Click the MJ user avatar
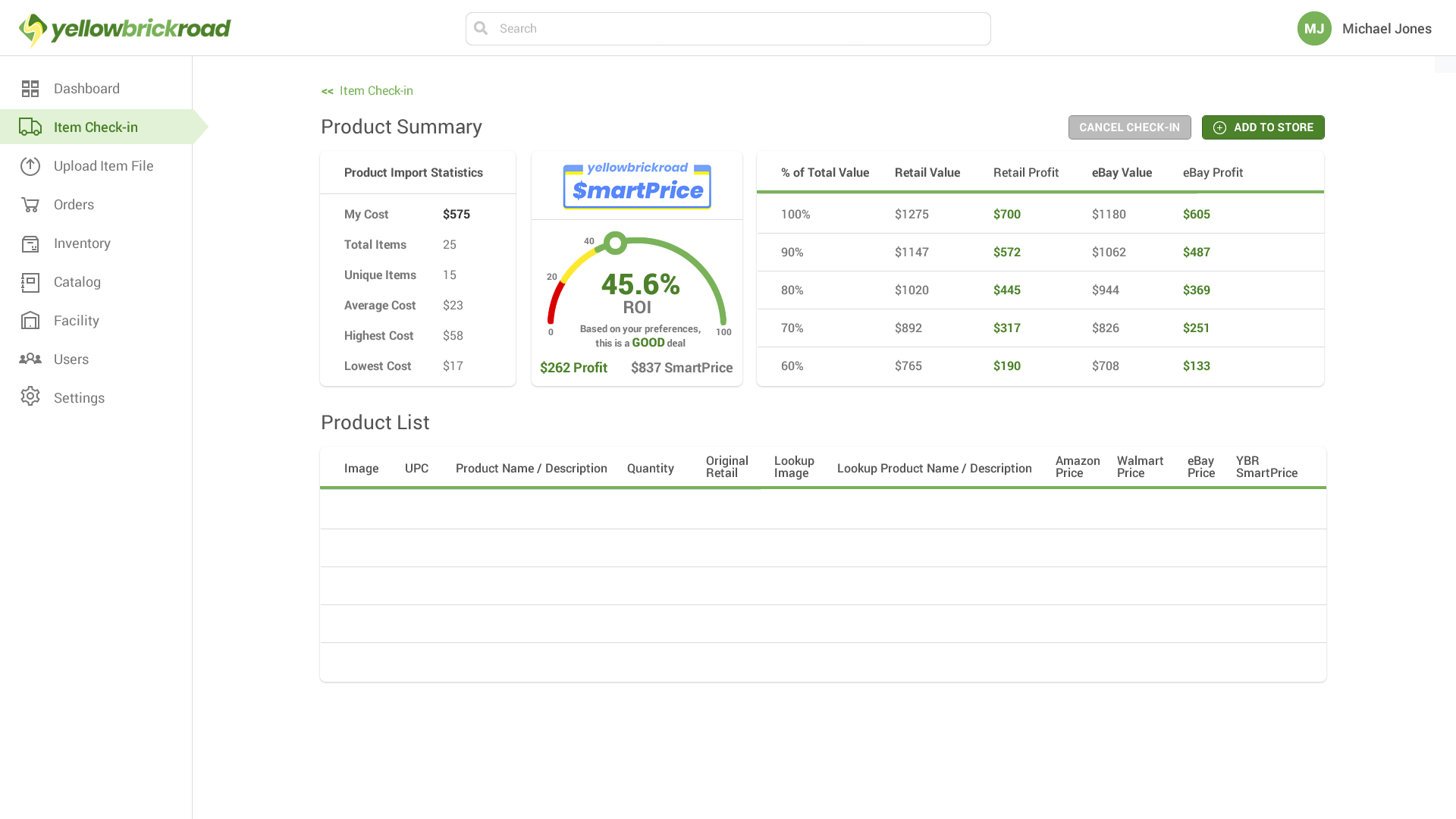 (1314, 29)
